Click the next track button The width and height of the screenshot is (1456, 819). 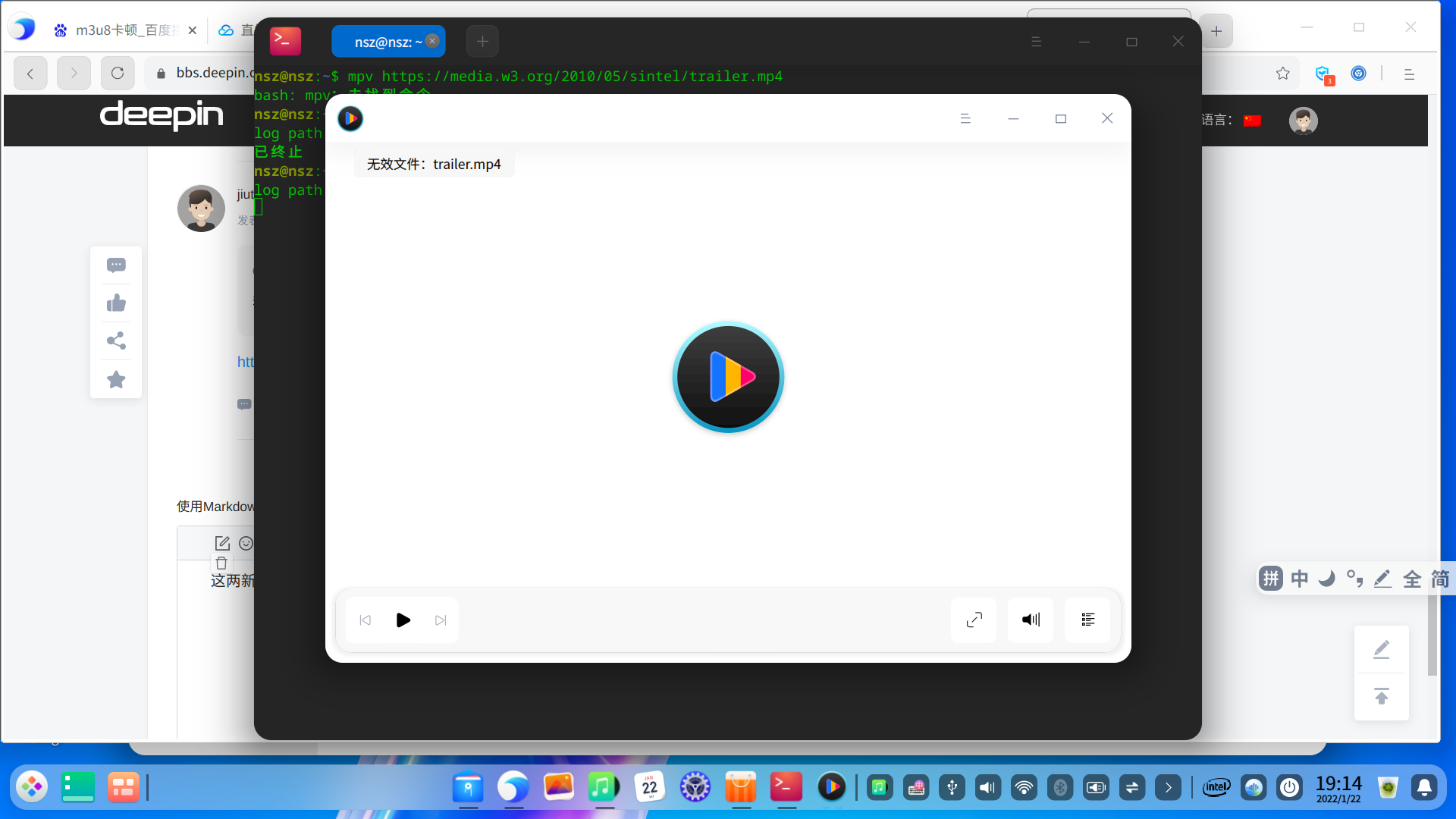point(441,620)
